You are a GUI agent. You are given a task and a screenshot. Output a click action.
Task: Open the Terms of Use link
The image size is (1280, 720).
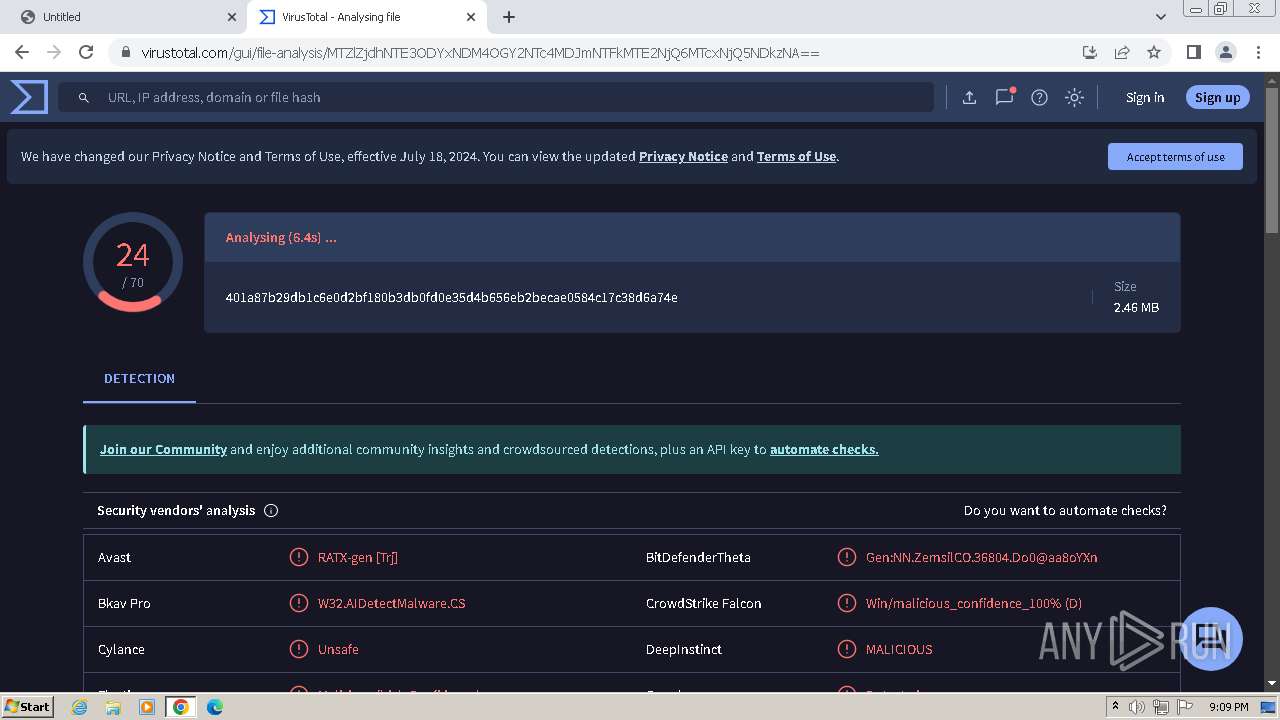point(796,156)
